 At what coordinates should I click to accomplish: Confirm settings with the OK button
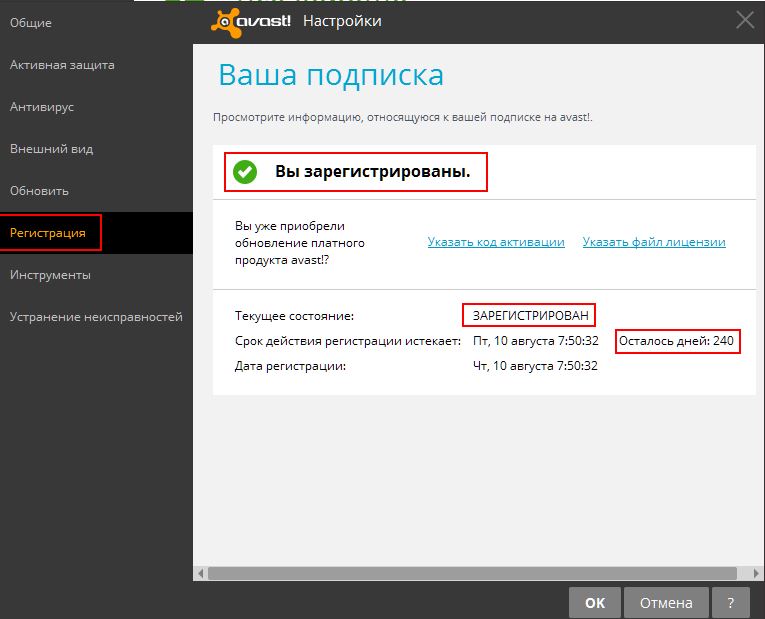[595, 603]
